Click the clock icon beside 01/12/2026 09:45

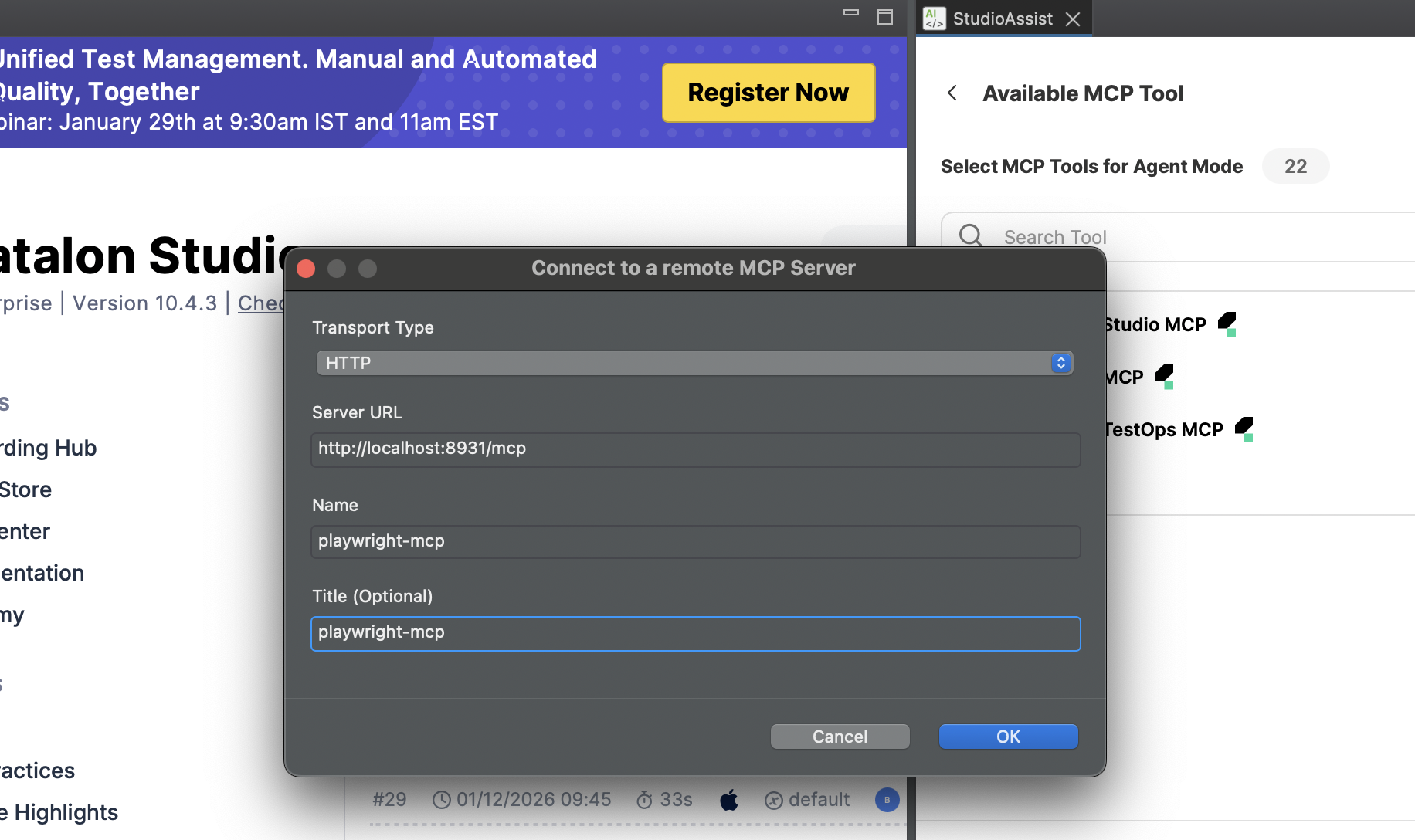(440, 800)
